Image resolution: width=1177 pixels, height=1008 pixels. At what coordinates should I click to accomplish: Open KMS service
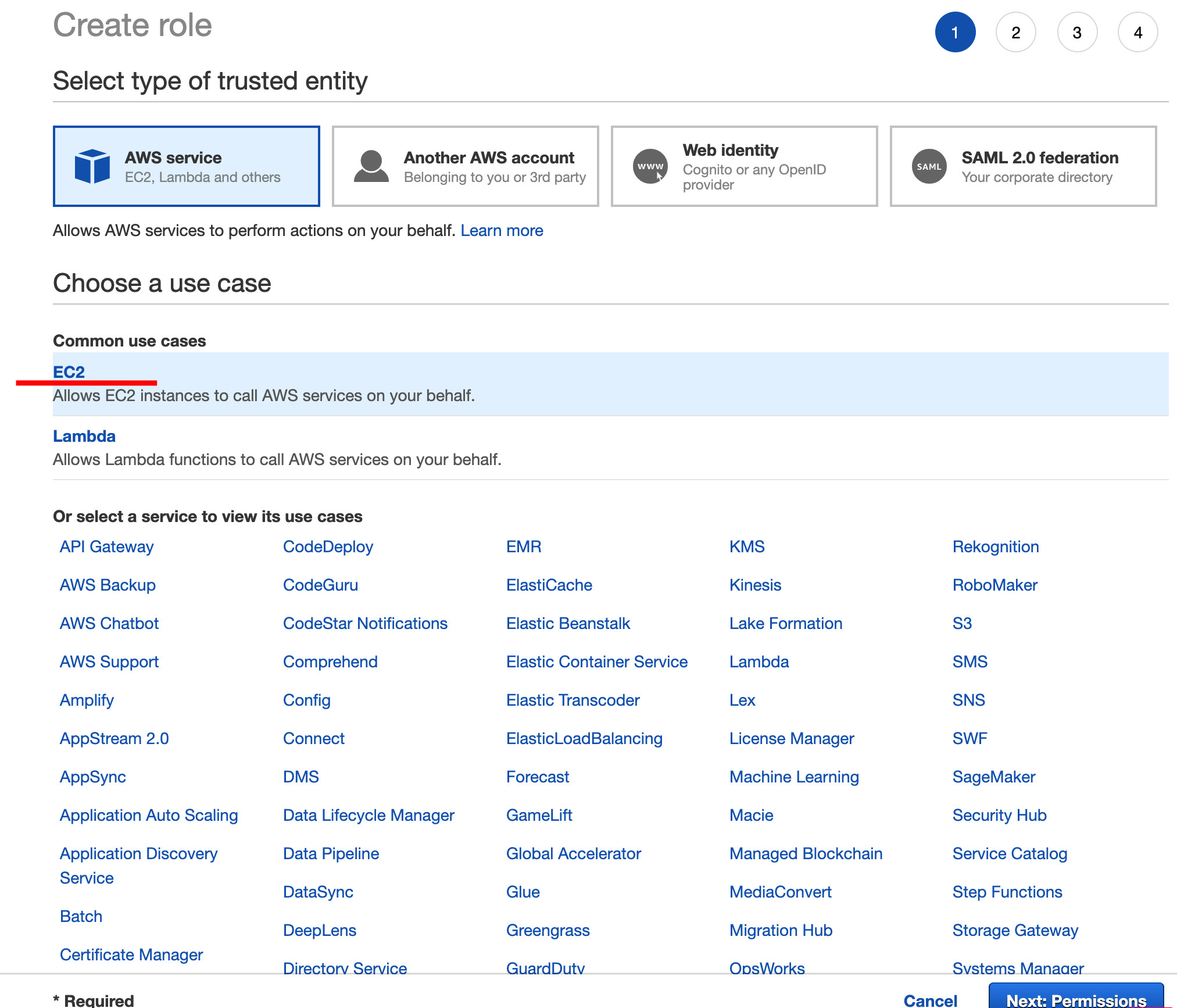pos(747,547)
